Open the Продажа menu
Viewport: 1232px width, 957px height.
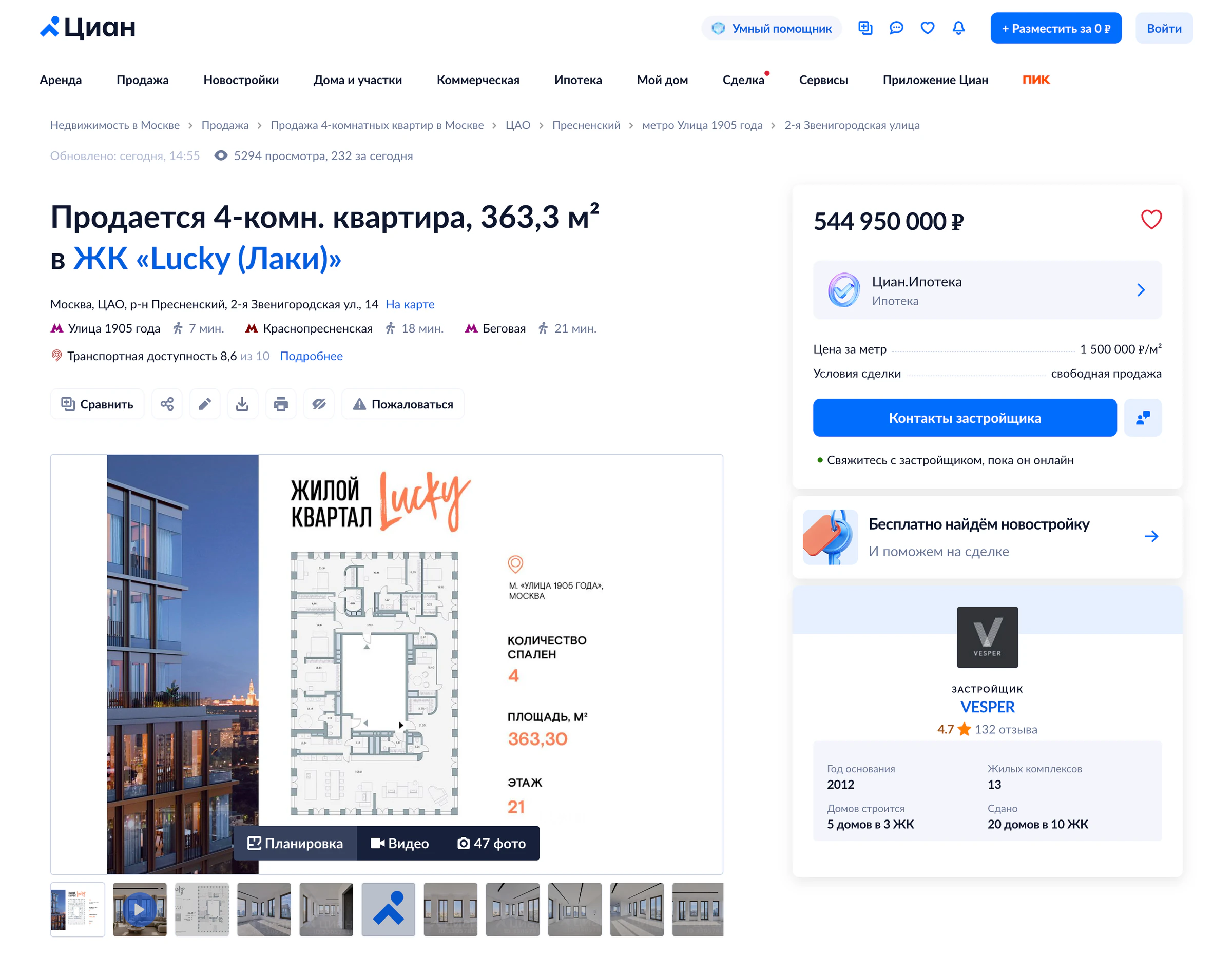tap(143, 80)
